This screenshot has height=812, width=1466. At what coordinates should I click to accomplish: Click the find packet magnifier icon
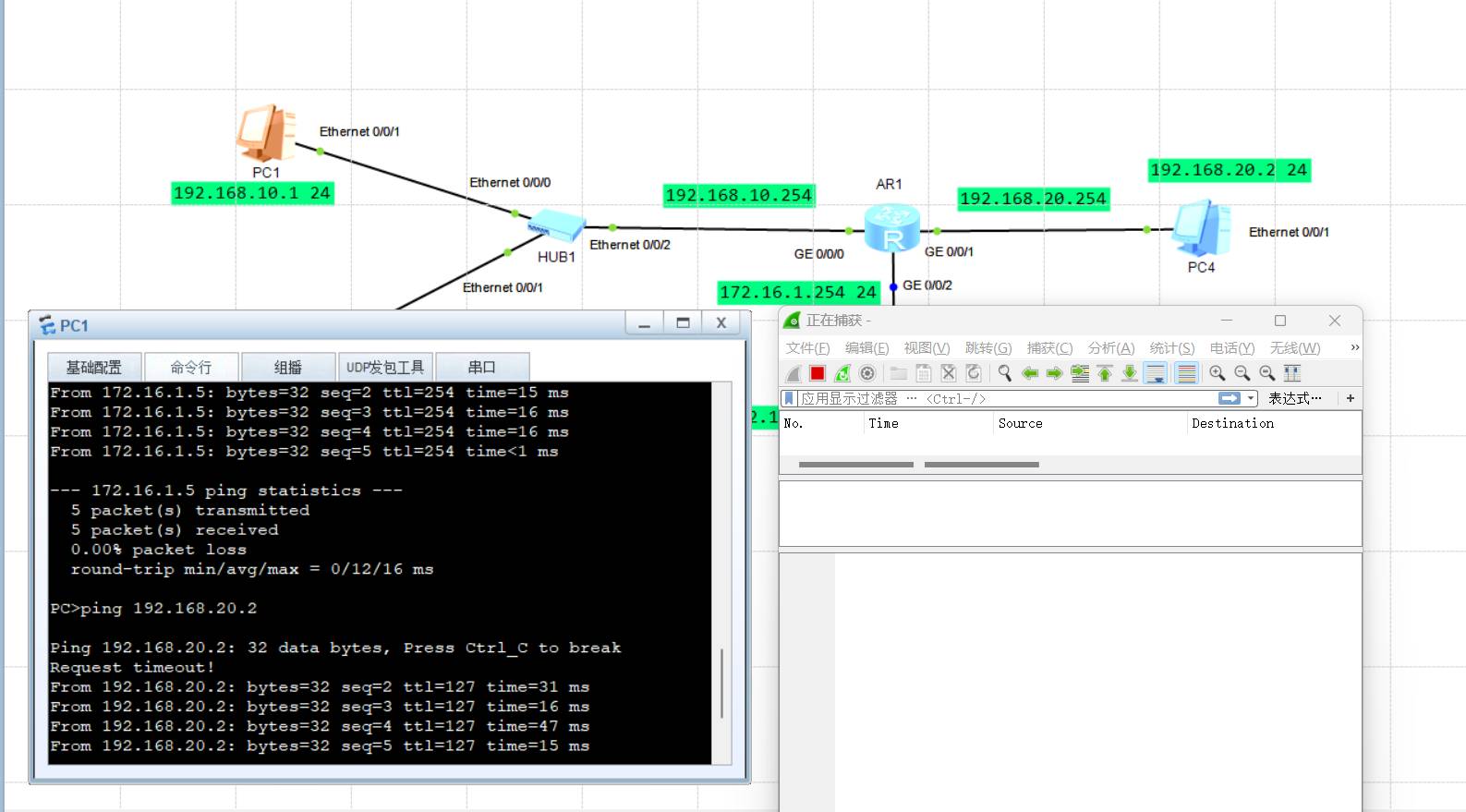click(x=1004, y=373)
